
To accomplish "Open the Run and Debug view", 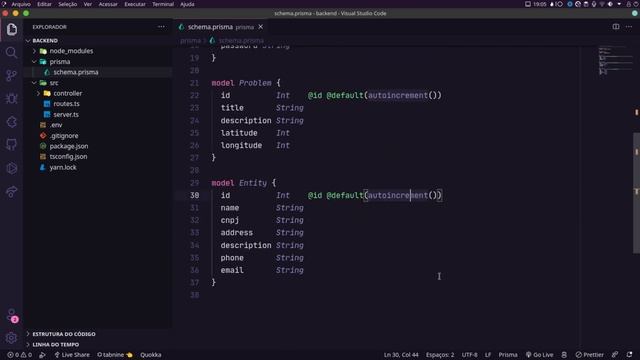I will click(11, 99).
